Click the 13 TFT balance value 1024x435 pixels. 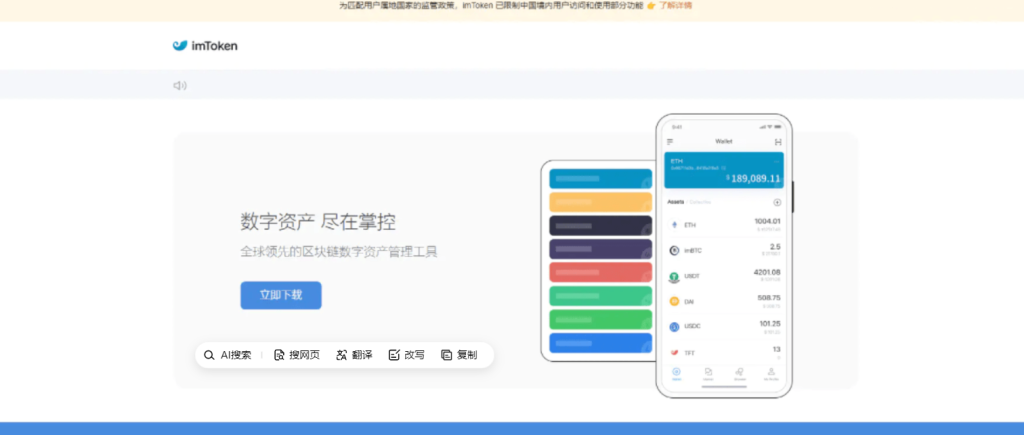pyautogui.click(x=776, y=349)
